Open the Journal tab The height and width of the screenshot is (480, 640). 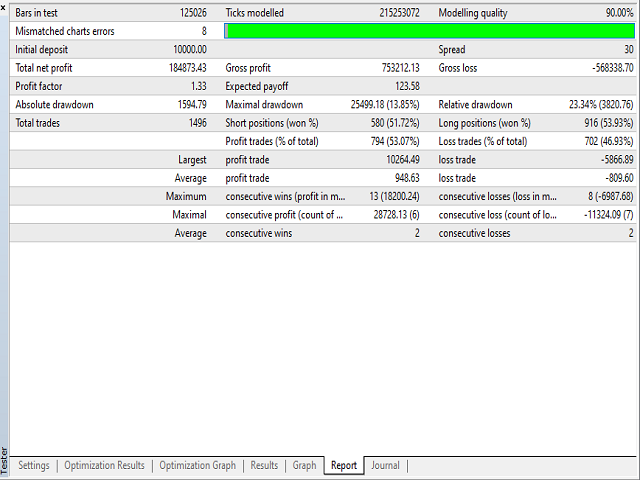click(385, 465)
